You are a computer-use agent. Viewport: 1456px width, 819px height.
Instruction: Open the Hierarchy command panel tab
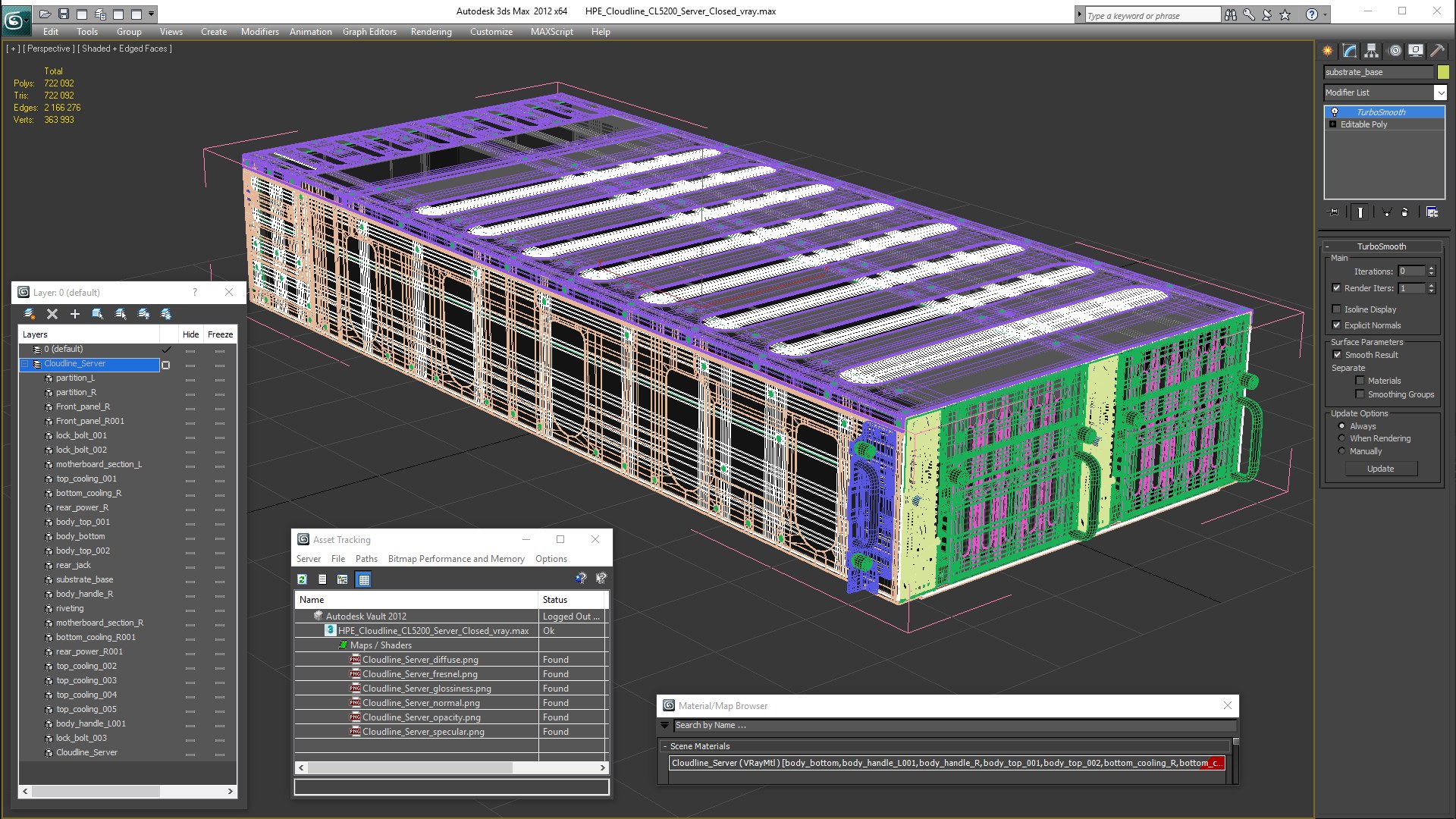1371,51
